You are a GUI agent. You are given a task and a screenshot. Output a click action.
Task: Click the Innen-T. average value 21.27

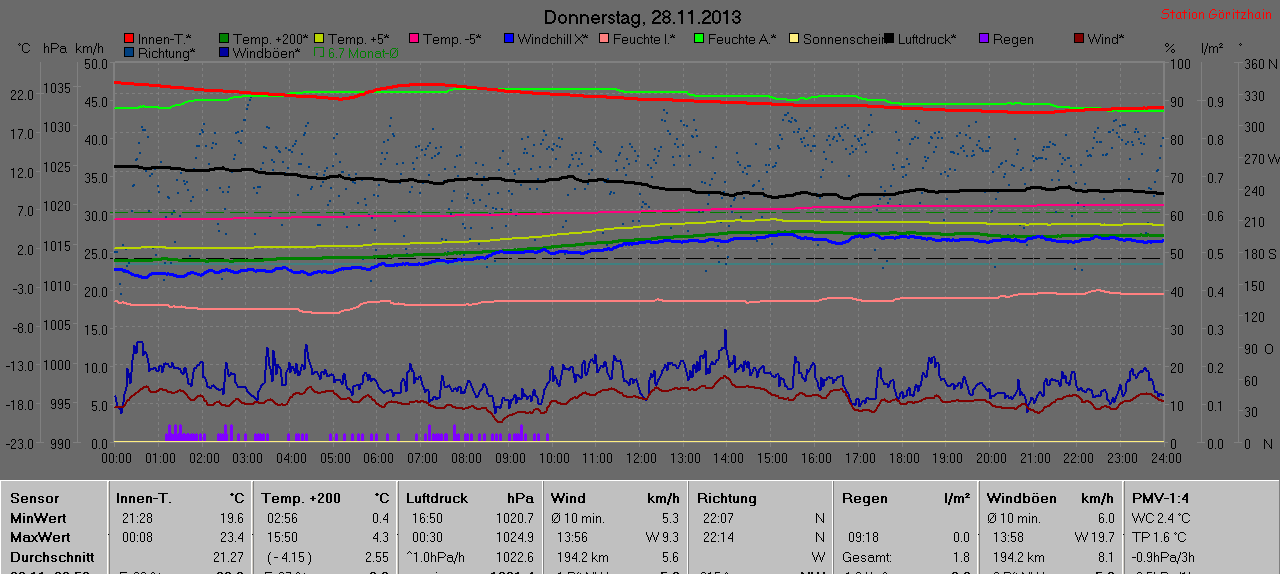click(x=228, y=557)
